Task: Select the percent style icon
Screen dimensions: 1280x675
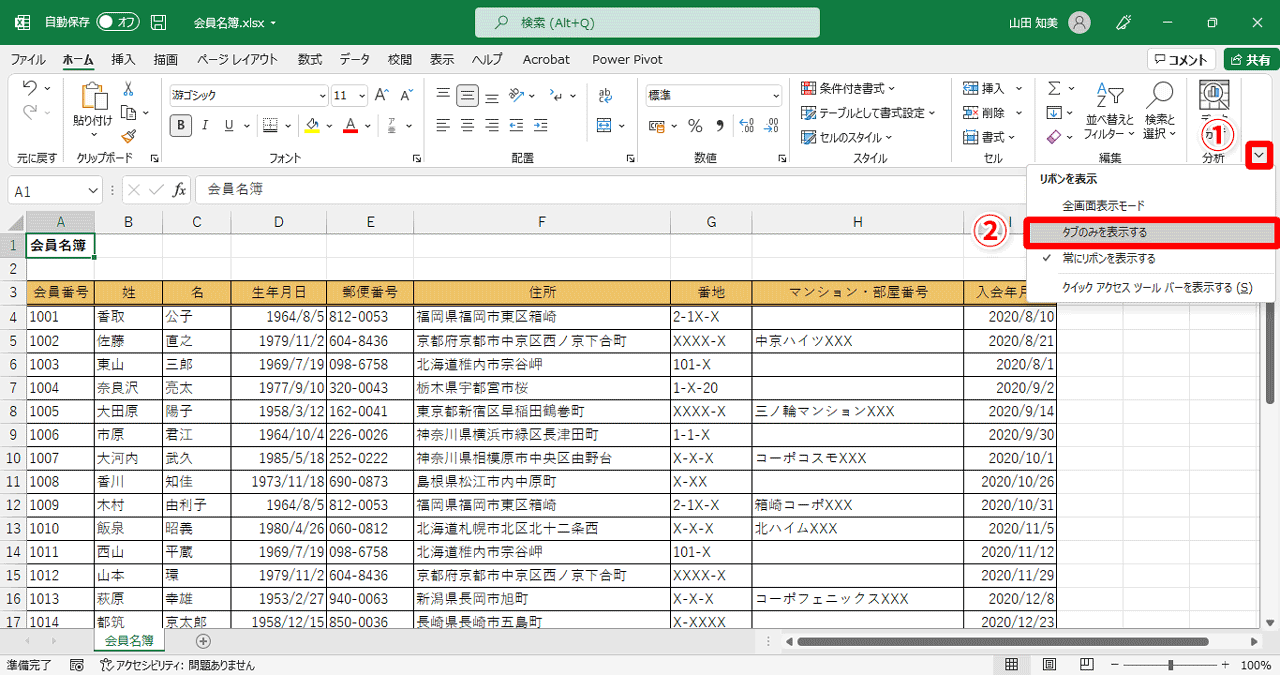Action: tap(695, 125)
